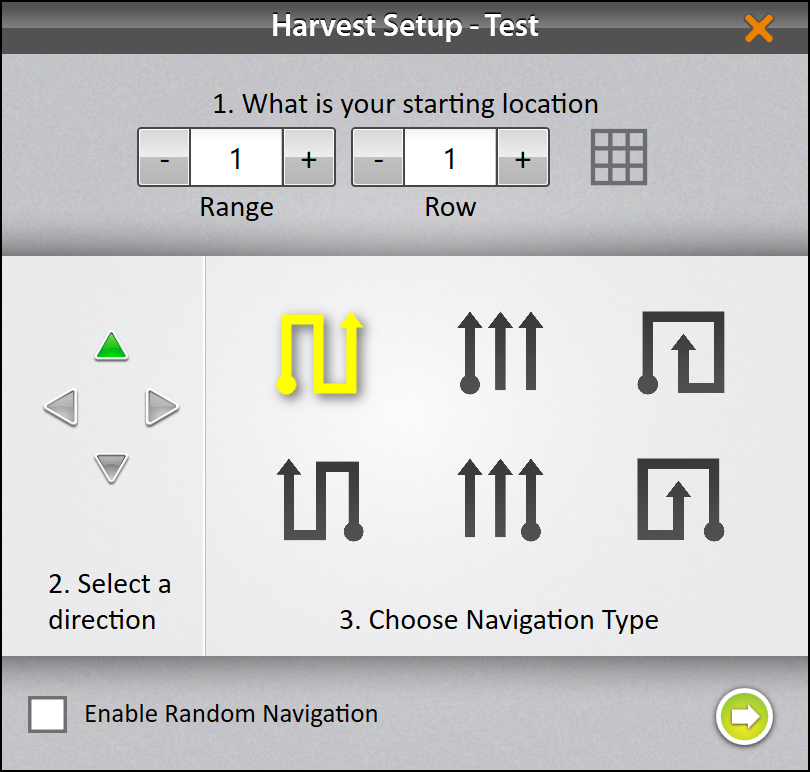810x772 pixels.
Task: Click the Range number input field
Action: click(236, 158)
